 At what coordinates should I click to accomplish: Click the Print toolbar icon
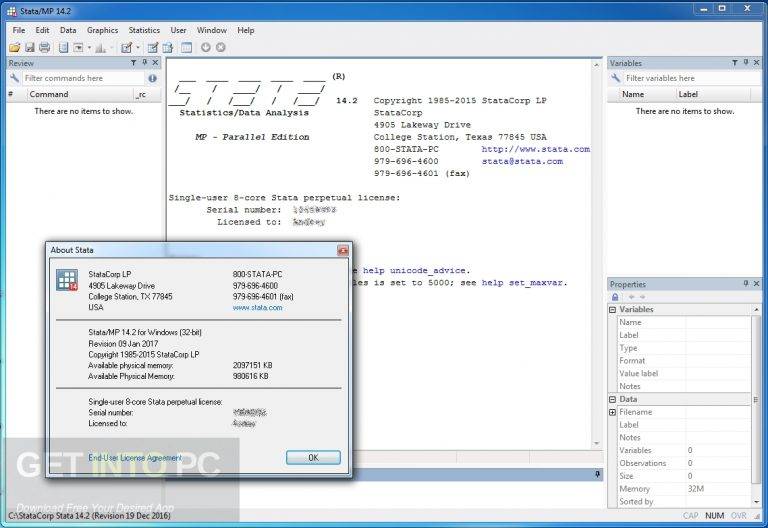(45, 48)
